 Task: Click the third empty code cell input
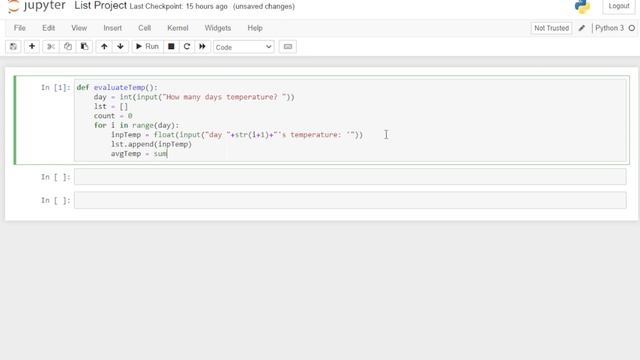click(x=350, y=200)
